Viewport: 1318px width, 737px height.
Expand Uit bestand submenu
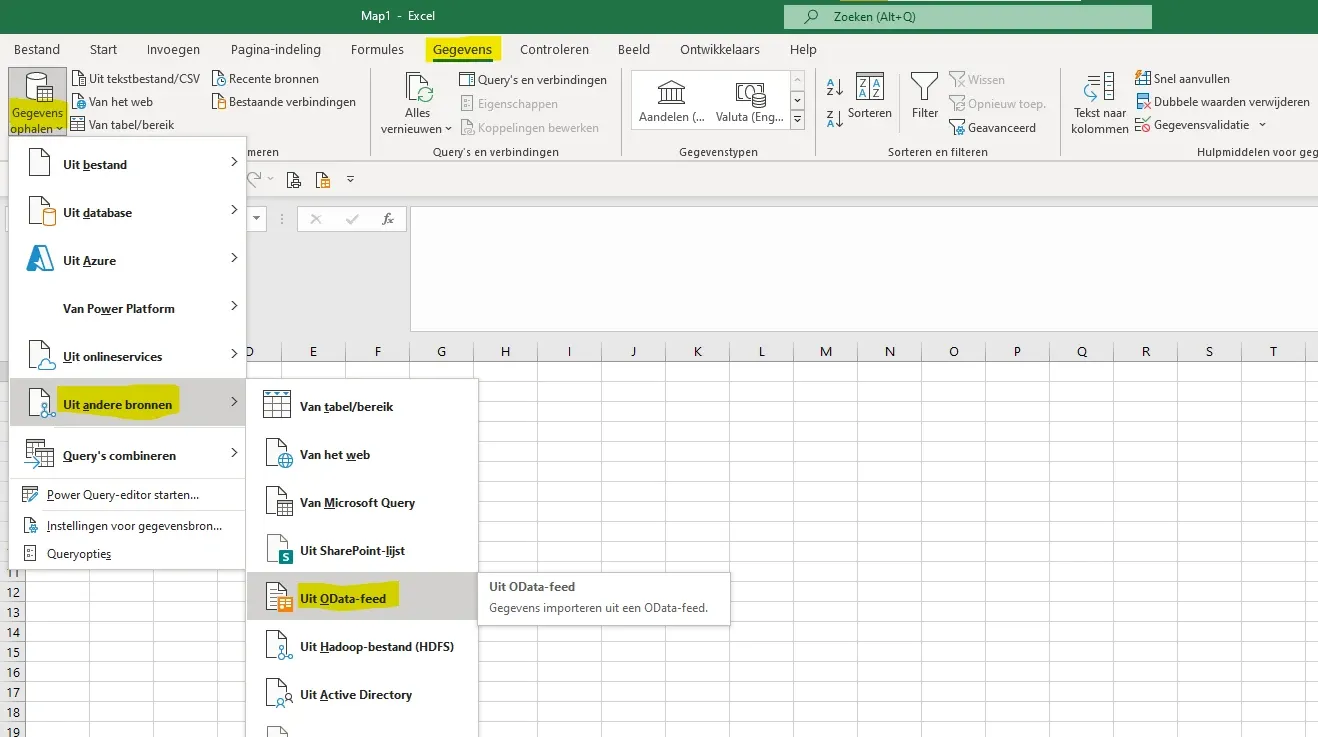pyautogui.click(x=127, y=164)
